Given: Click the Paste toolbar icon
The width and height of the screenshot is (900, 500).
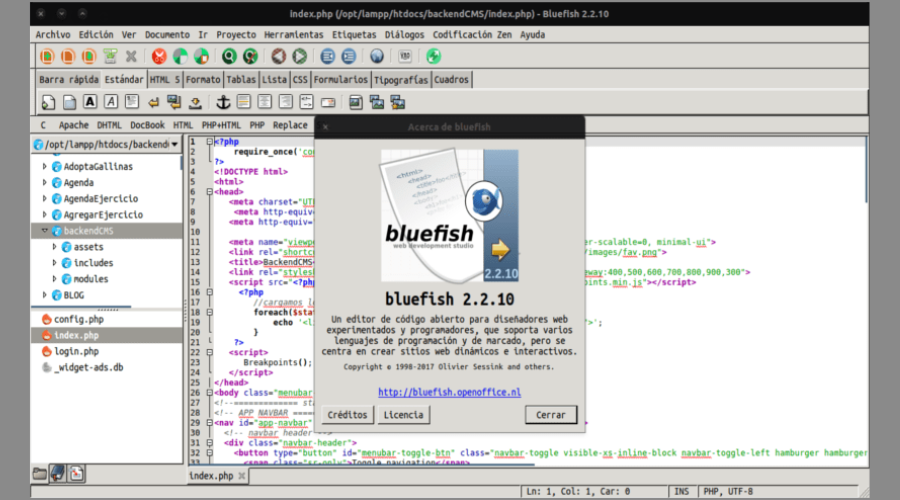Looking at the screenshot, I should click(201, 56).
